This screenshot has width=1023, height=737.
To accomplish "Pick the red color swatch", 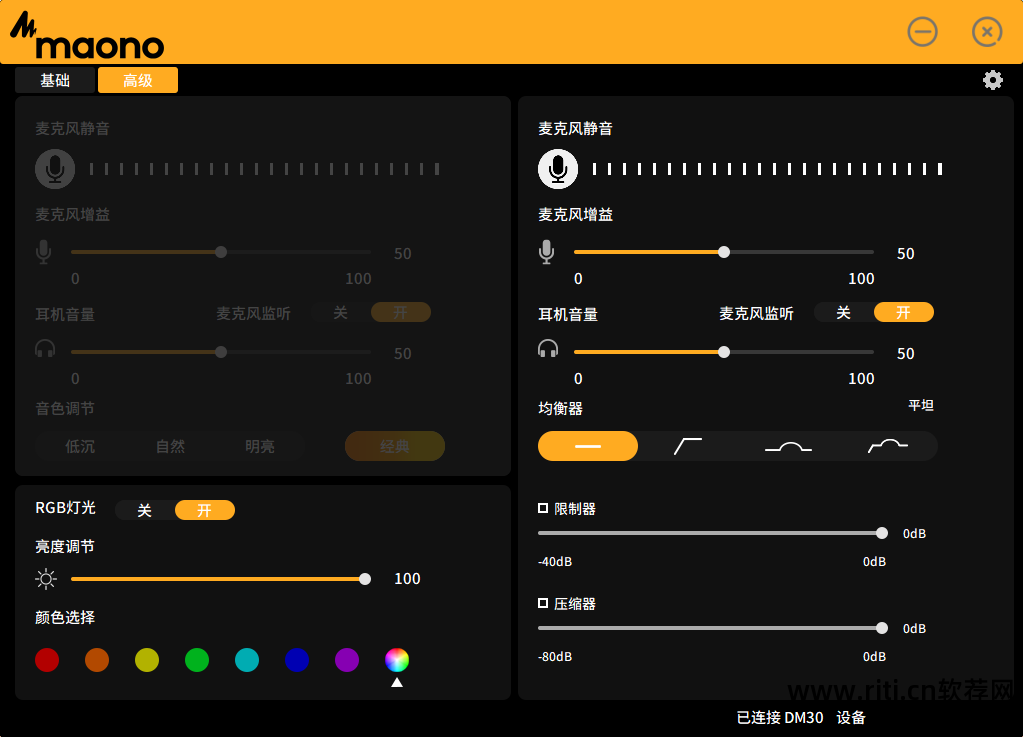I will point(47,660).
